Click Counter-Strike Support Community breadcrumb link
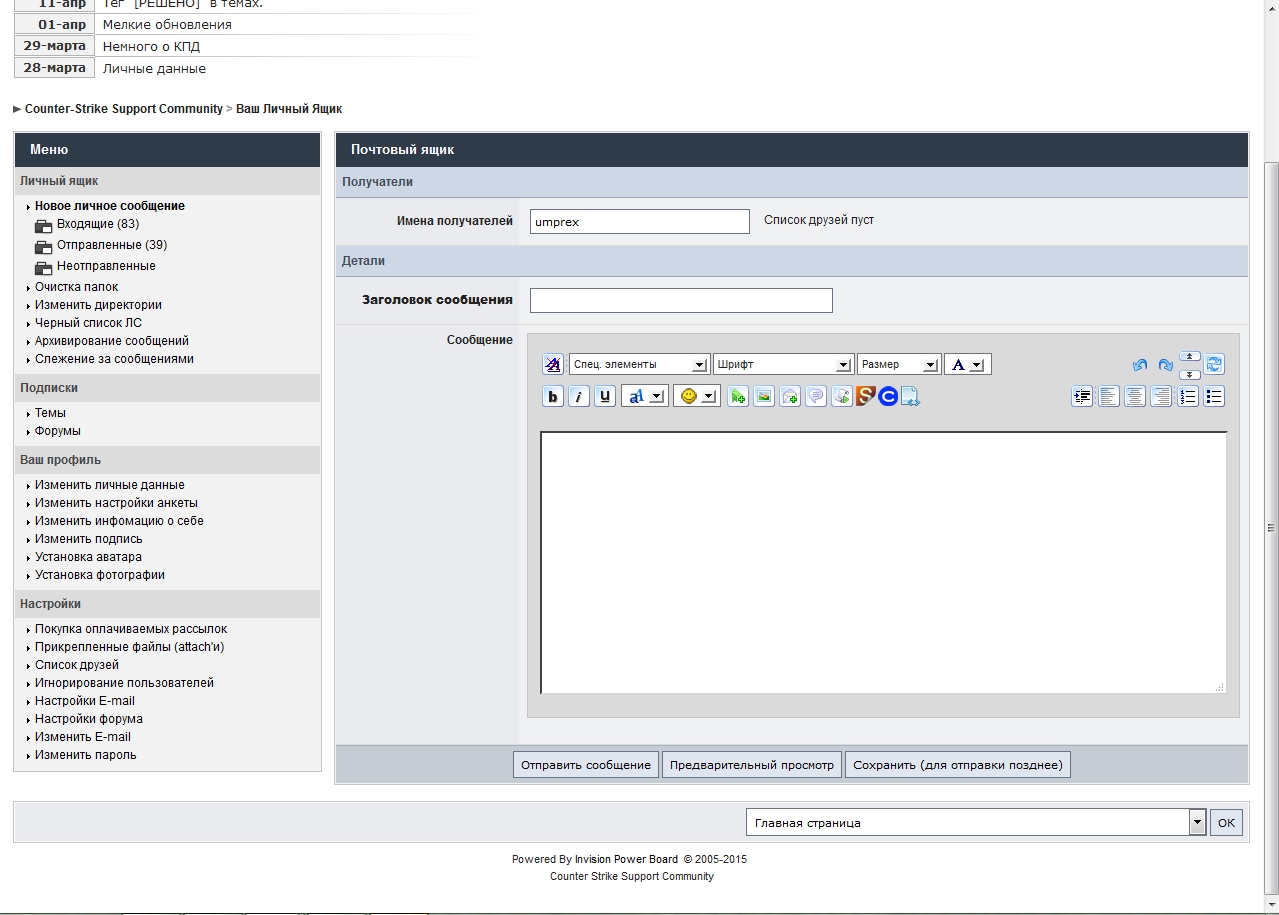The height and width of the screenshot is (915, 1279). [x=124, y=109]
